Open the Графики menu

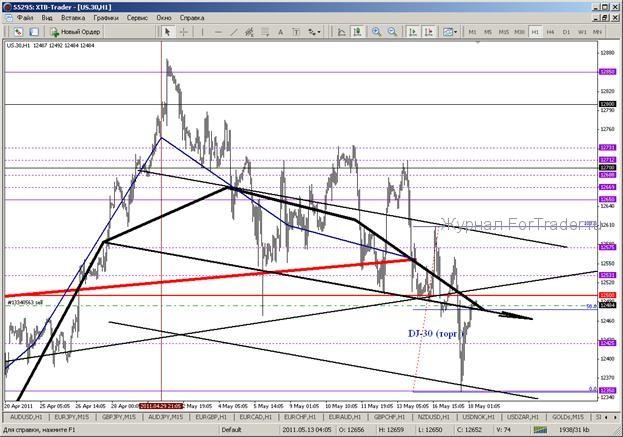[106, 18]
